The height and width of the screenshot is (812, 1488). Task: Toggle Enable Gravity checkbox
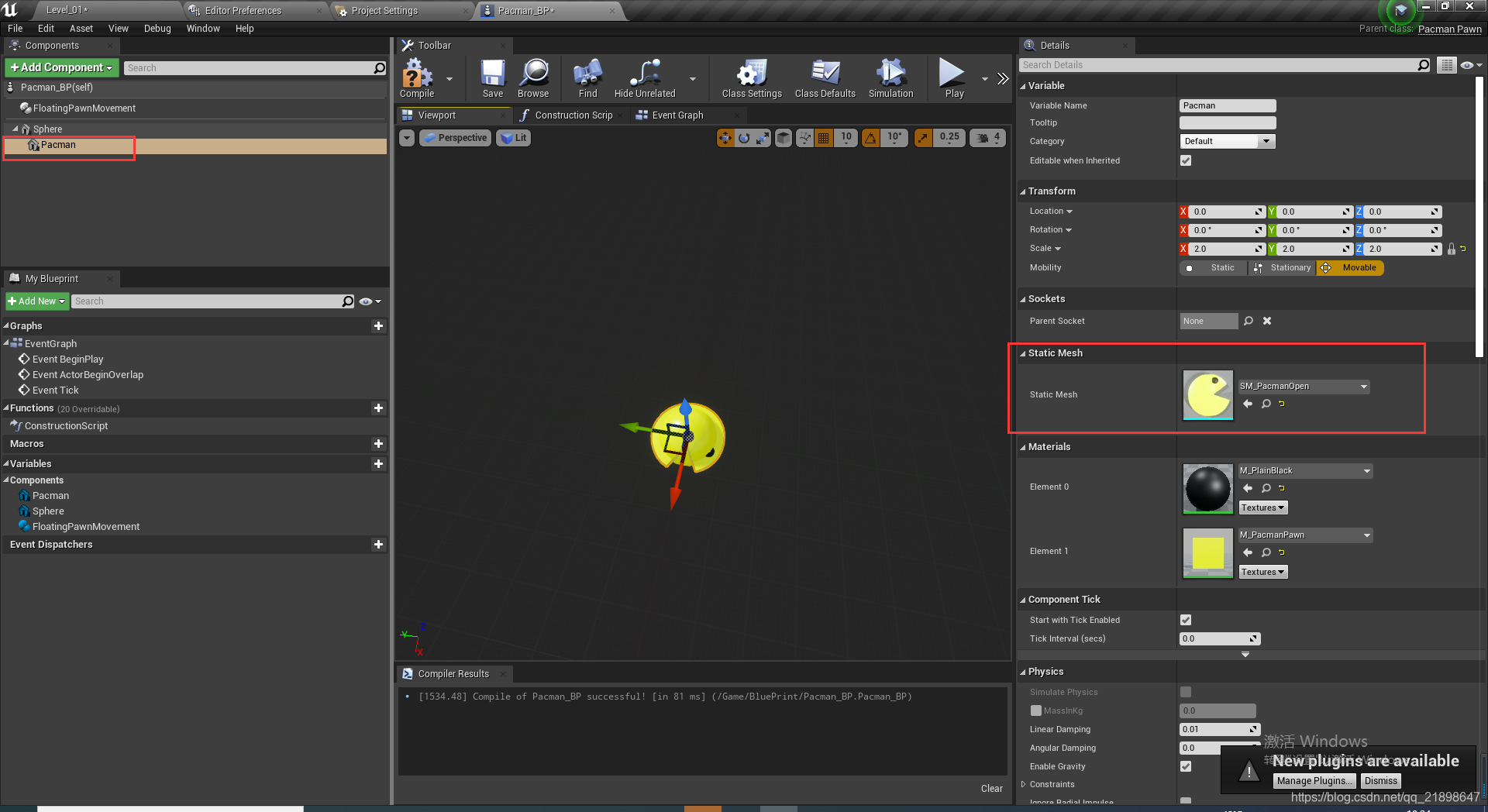(x=1186, y=766)
